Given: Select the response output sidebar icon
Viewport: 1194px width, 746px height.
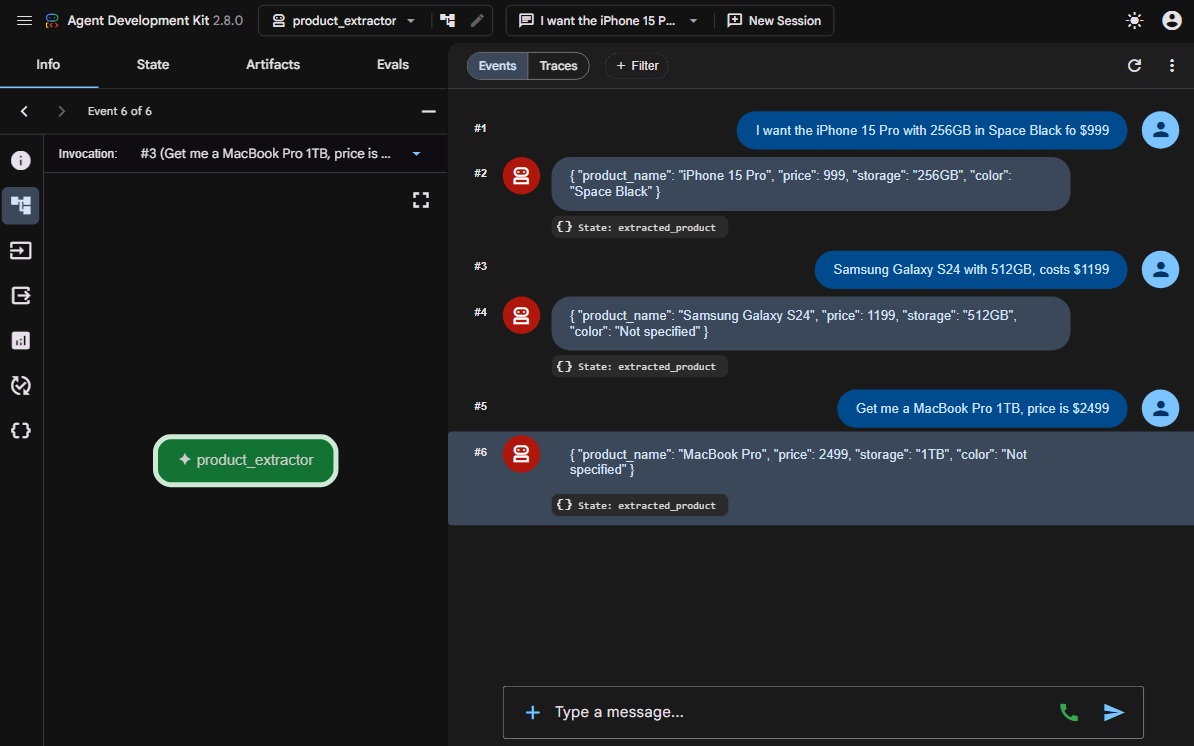Looking at the screenshot, I should point(21,295).
